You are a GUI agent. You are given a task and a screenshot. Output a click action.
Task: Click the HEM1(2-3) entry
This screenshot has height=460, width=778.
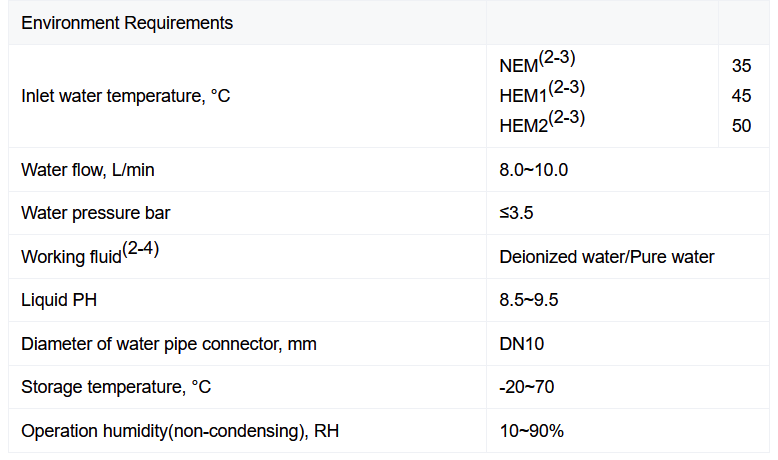coord(541,94)
